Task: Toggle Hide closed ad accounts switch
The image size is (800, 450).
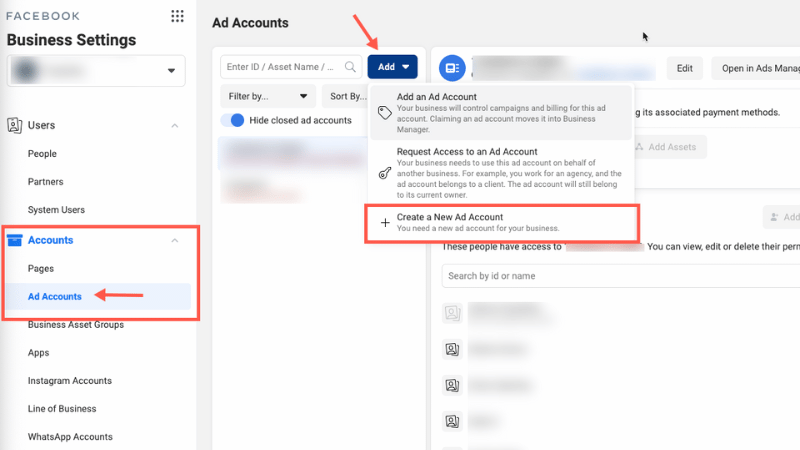Action: click(x=232, y=120)
